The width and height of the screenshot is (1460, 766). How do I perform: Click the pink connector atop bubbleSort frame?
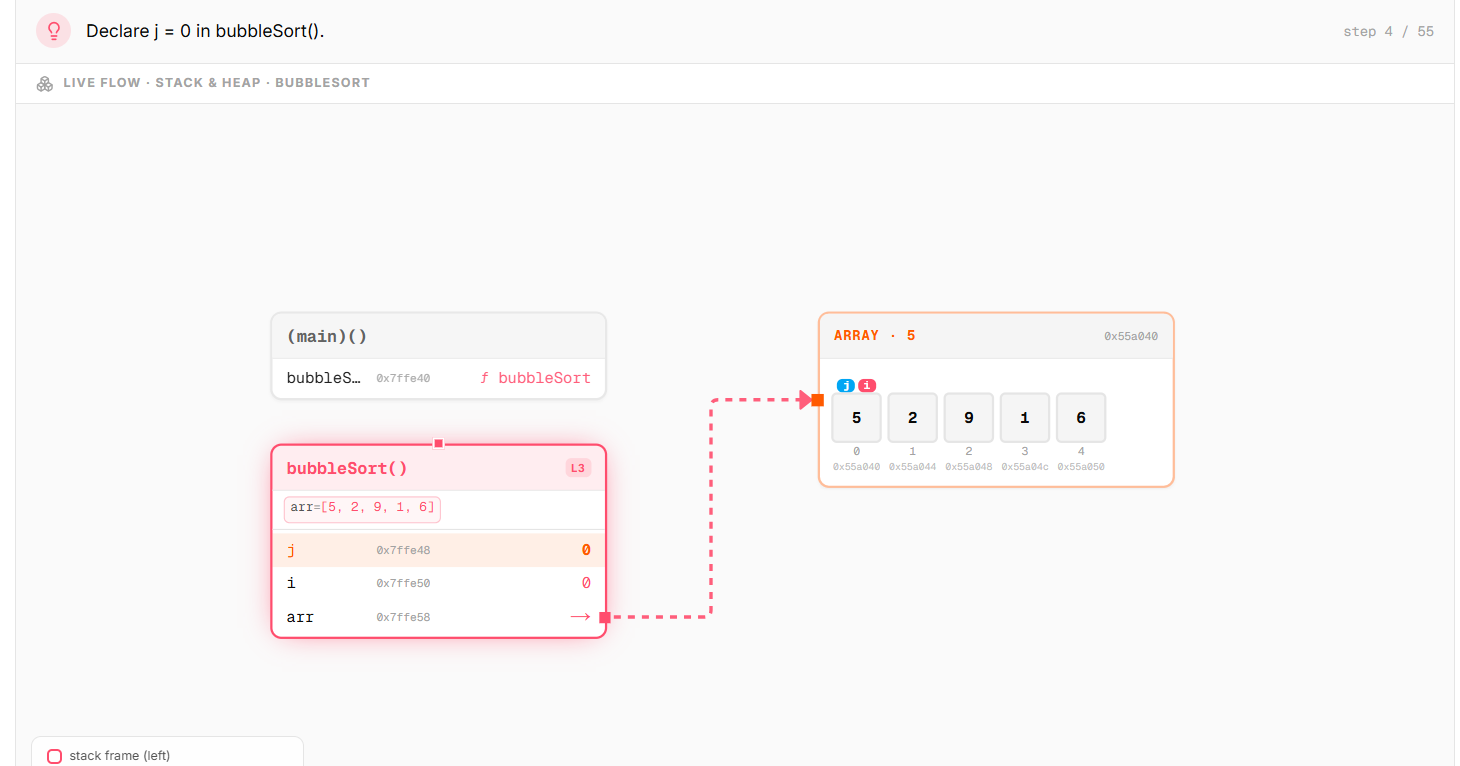438,443
